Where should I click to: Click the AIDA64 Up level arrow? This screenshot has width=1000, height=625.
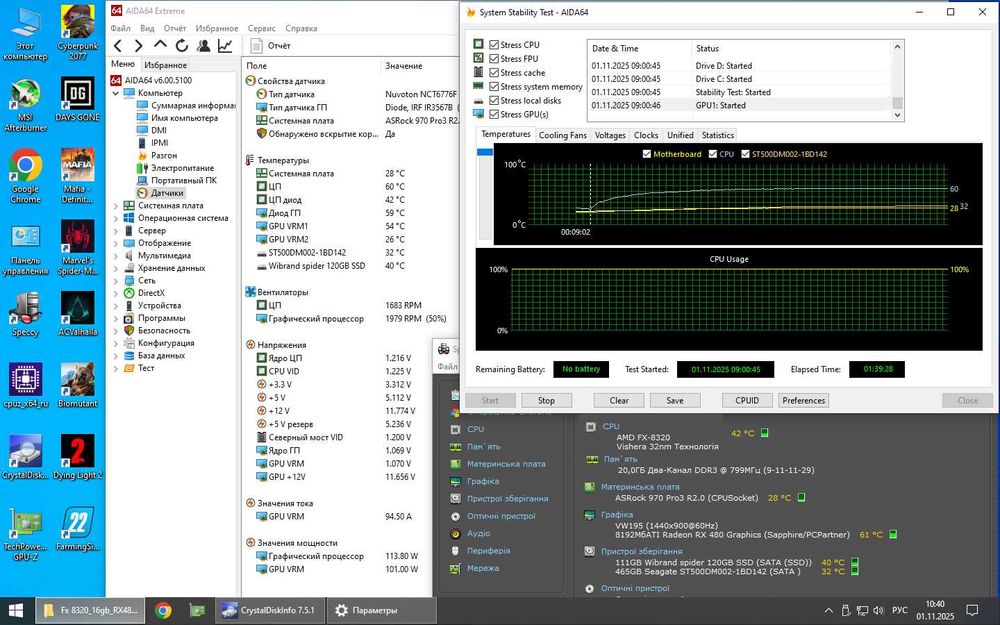point(160,45)
